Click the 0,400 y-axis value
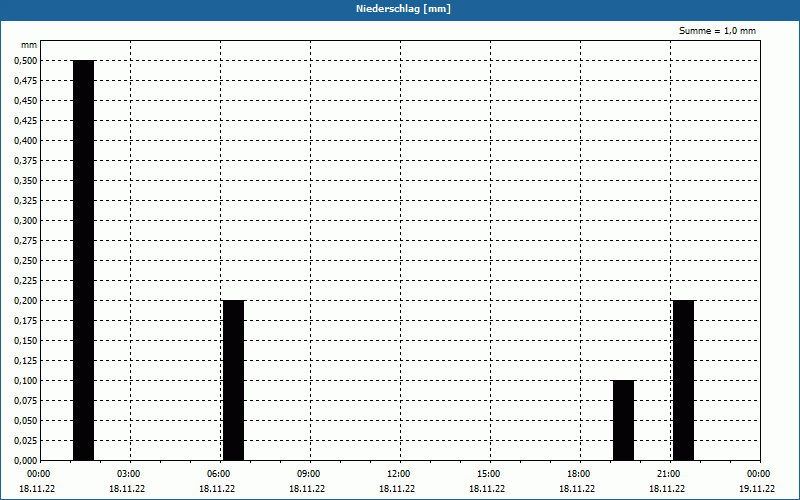The image size is (800, 500). coord(26,141)
